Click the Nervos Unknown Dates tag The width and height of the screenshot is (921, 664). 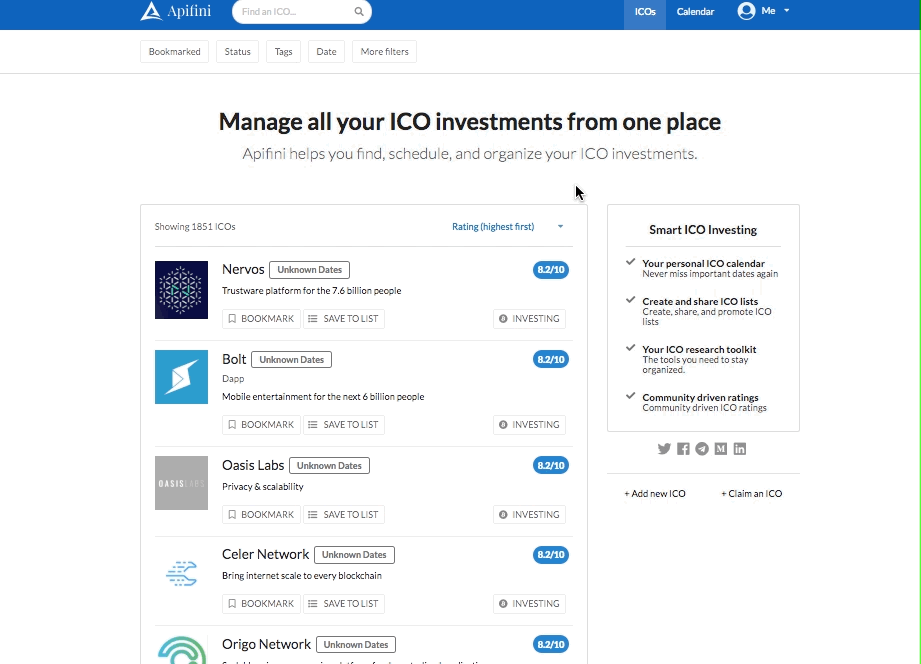[x=310, y=270]
